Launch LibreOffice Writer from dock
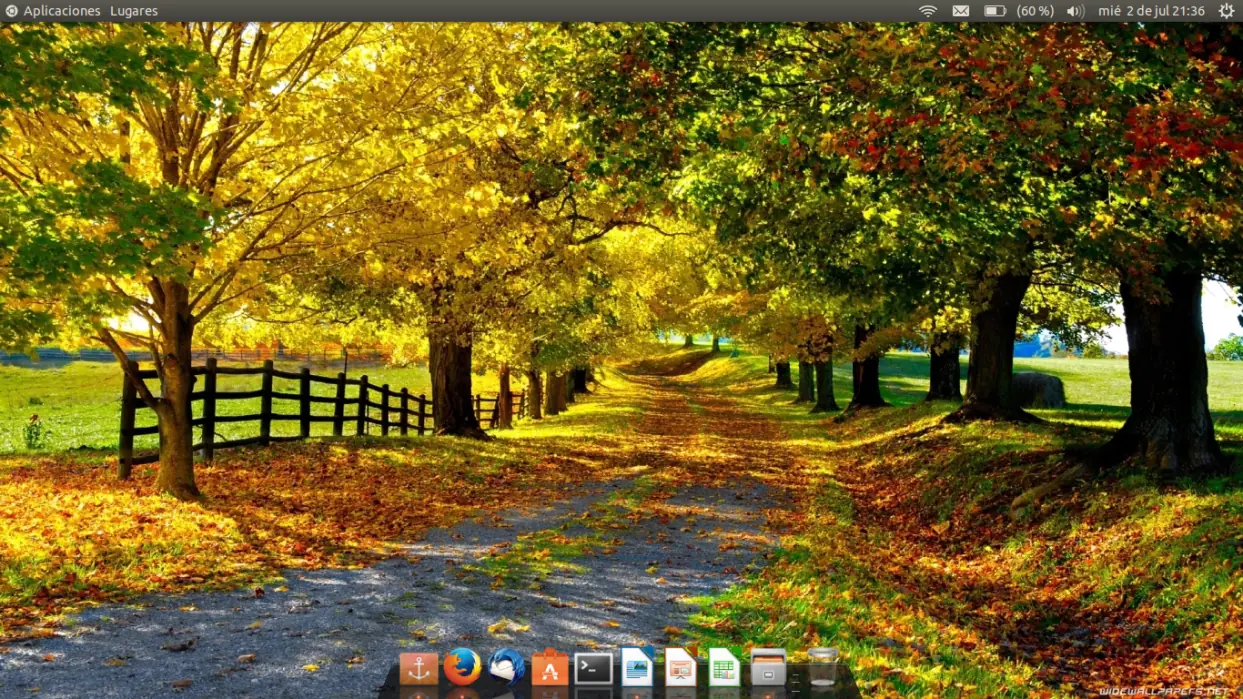 tap(637, 666)
